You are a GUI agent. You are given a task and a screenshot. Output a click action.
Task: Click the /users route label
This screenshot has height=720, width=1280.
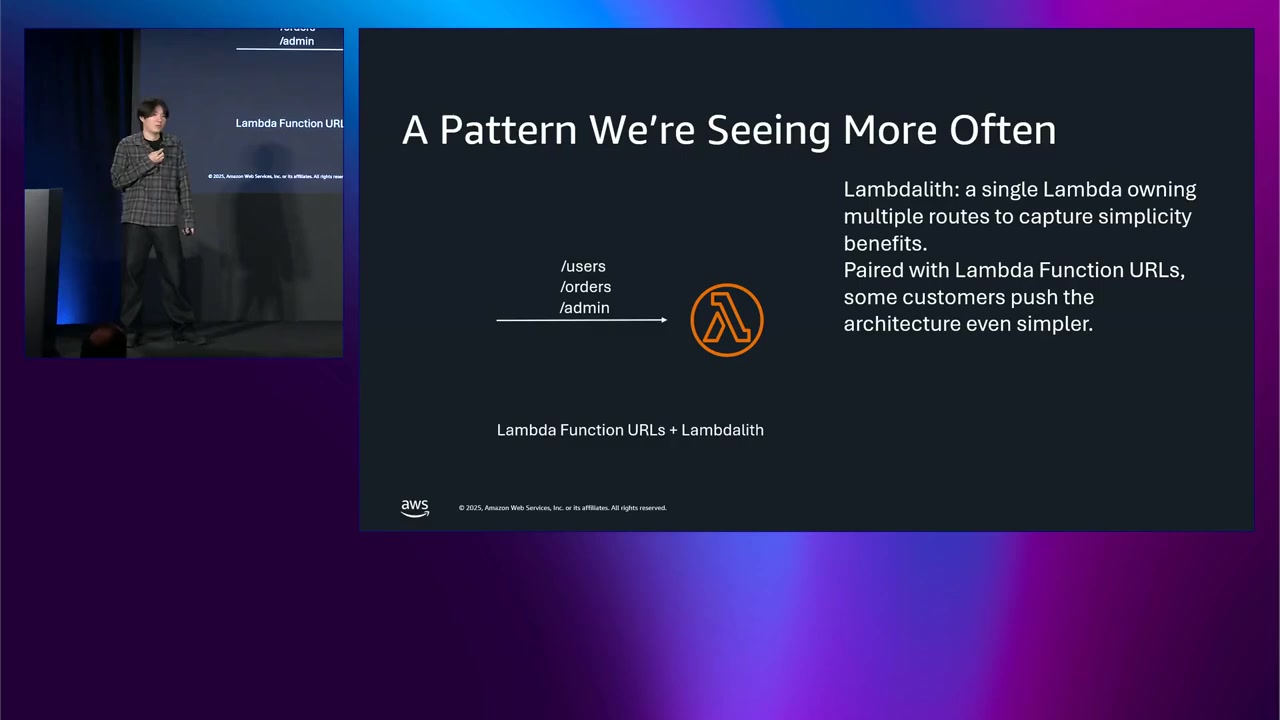click(583, 266)
